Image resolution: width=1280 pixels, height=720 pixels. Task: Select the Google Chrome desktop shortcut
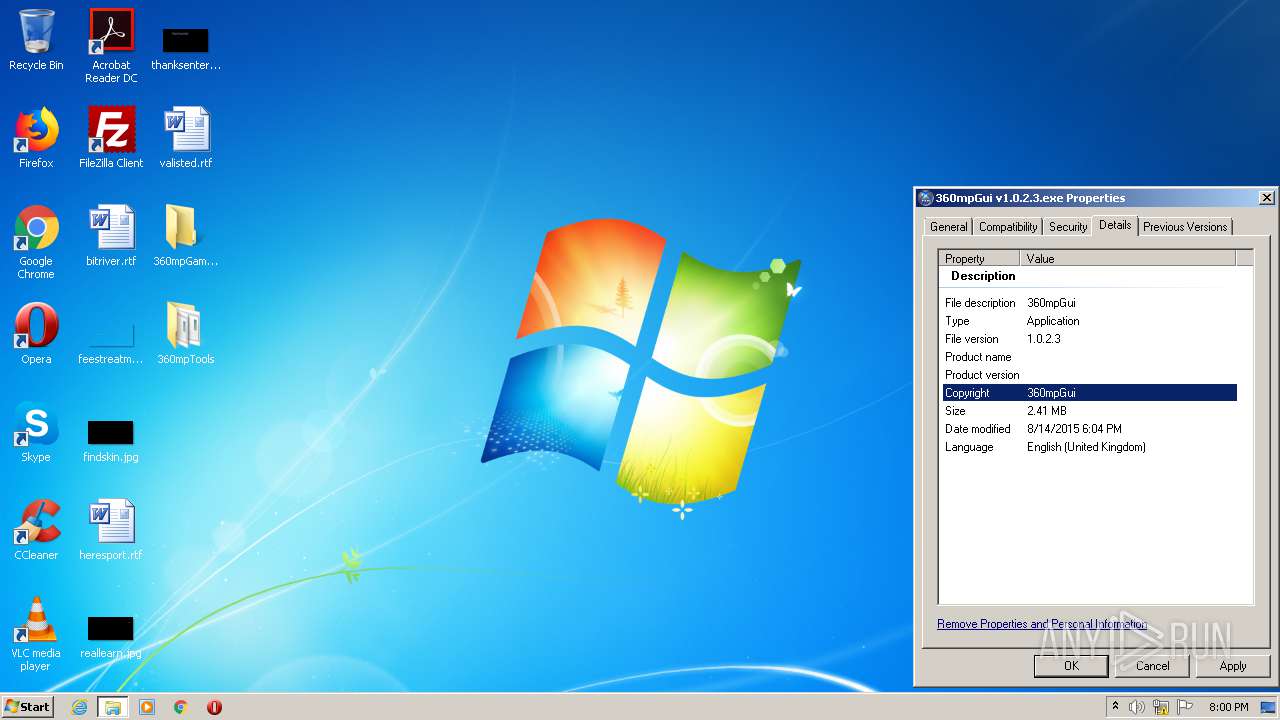(x=36, y=242)
